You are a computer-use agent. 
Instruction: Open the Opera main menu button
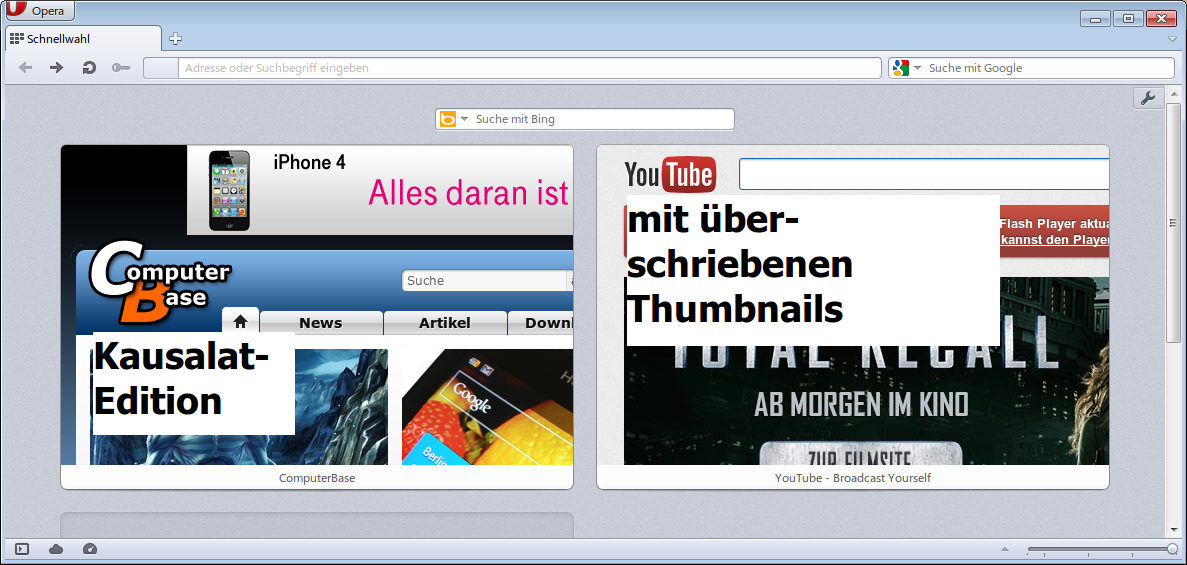tap(40, 11)
